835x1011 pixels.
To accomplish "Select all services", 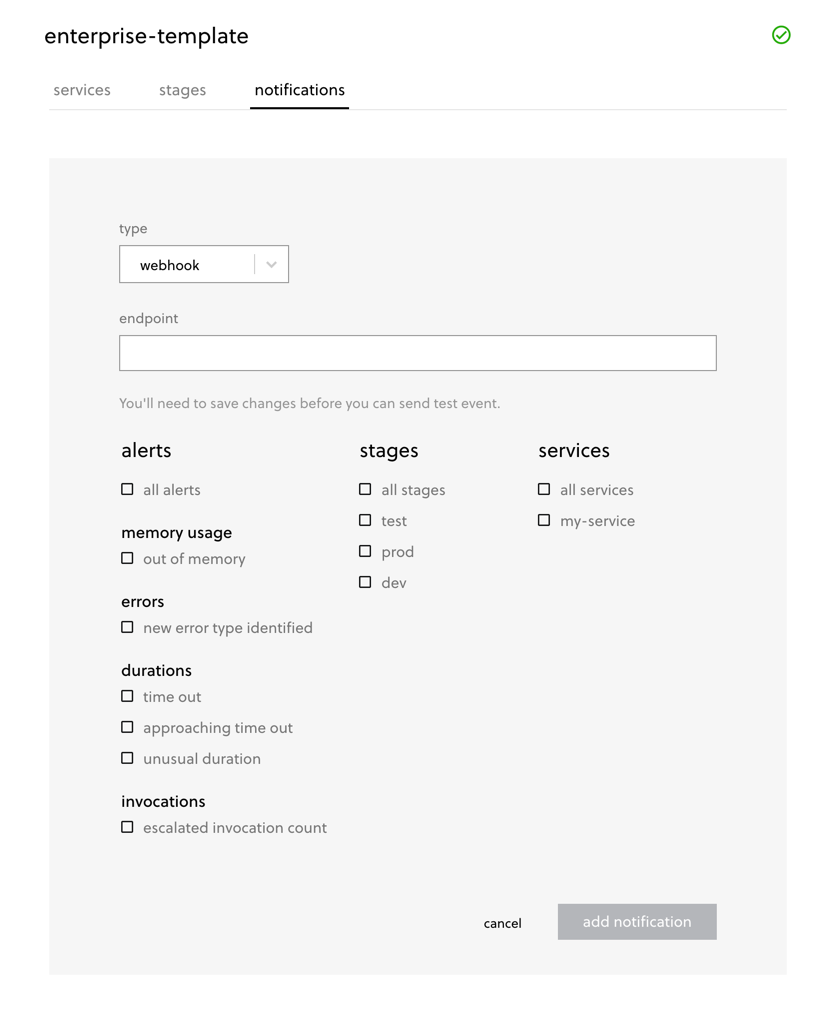I will pyautogui.click(x=543, y=489).
